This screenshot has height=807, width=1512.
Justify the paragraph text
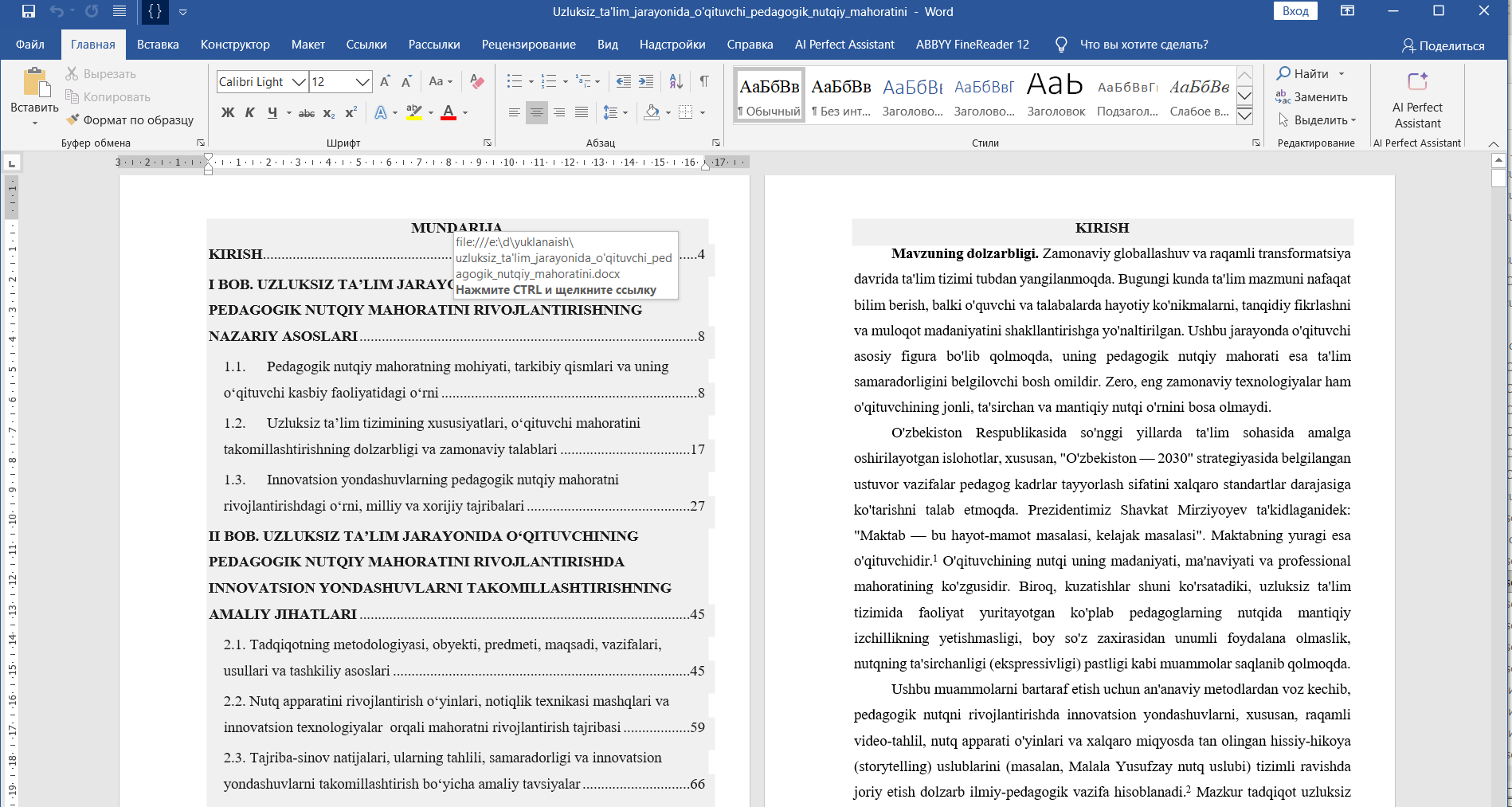[582, 113]
